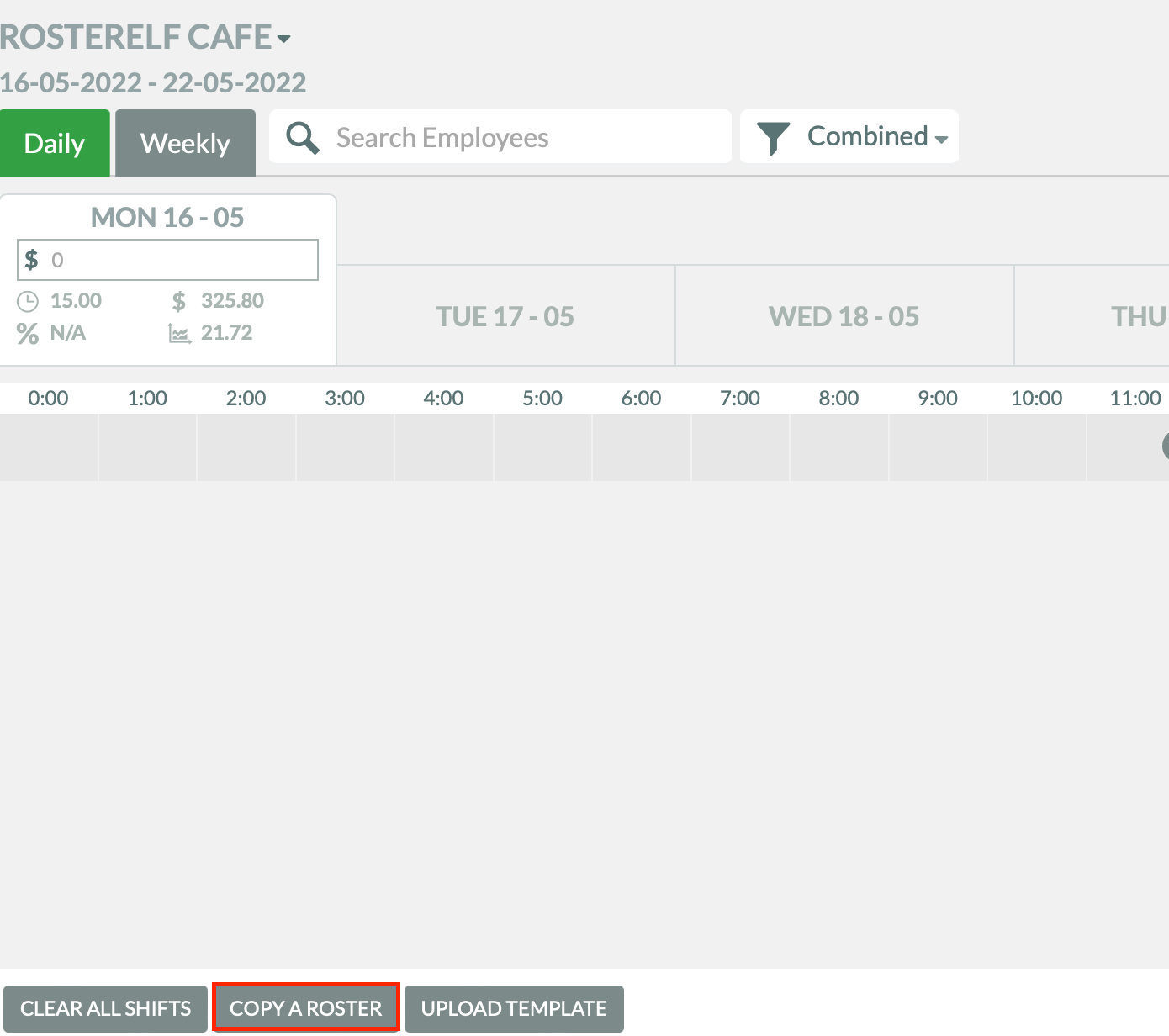
Task: Click the 9:00 time column header
Action: [938, 398]
